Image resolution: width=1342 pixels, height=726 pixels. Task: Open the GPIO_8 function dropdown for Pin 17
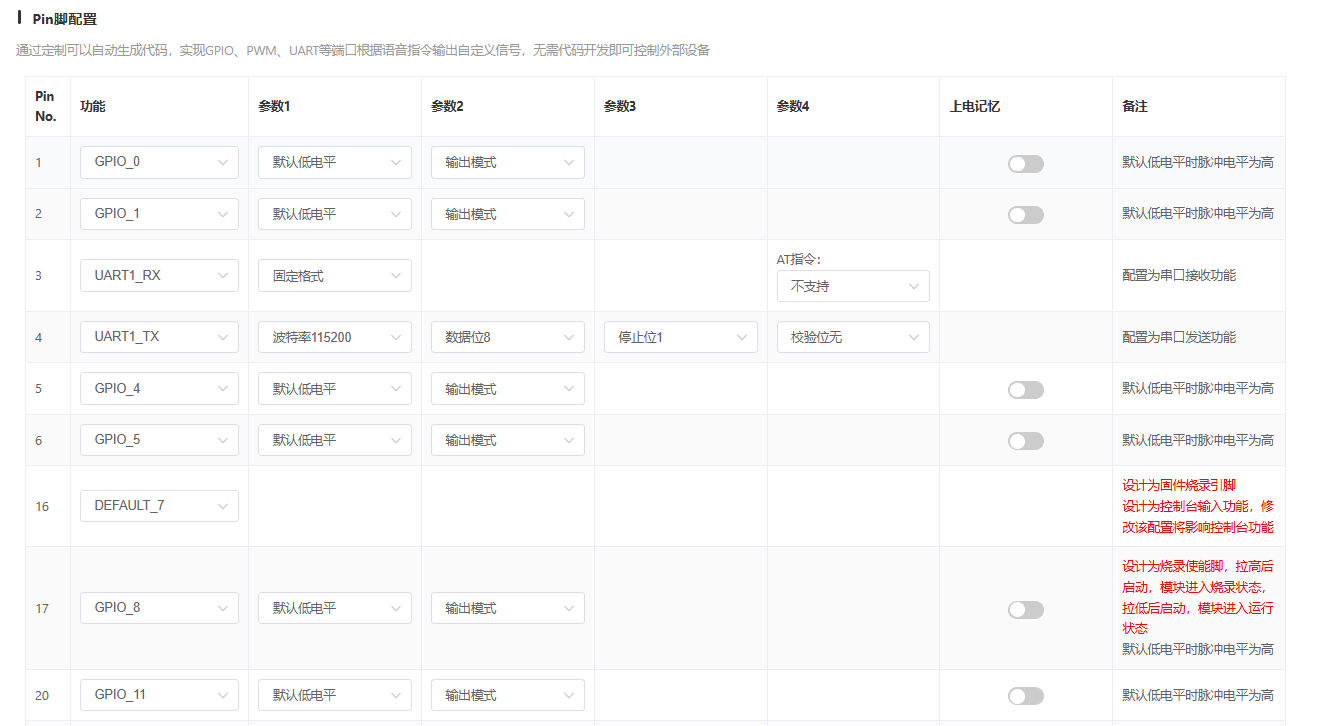pyautogui.click(x=159, y=608)
